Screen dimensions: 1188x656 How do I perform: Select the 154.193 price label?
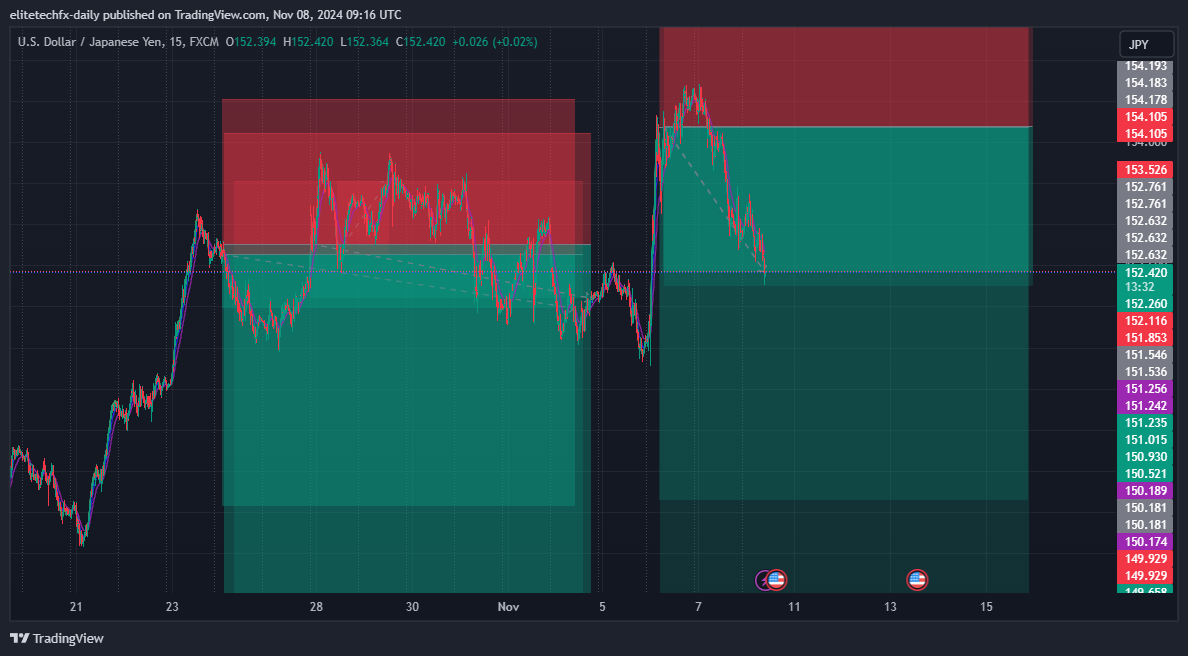pyautogui.click(x=1145, y=66)
